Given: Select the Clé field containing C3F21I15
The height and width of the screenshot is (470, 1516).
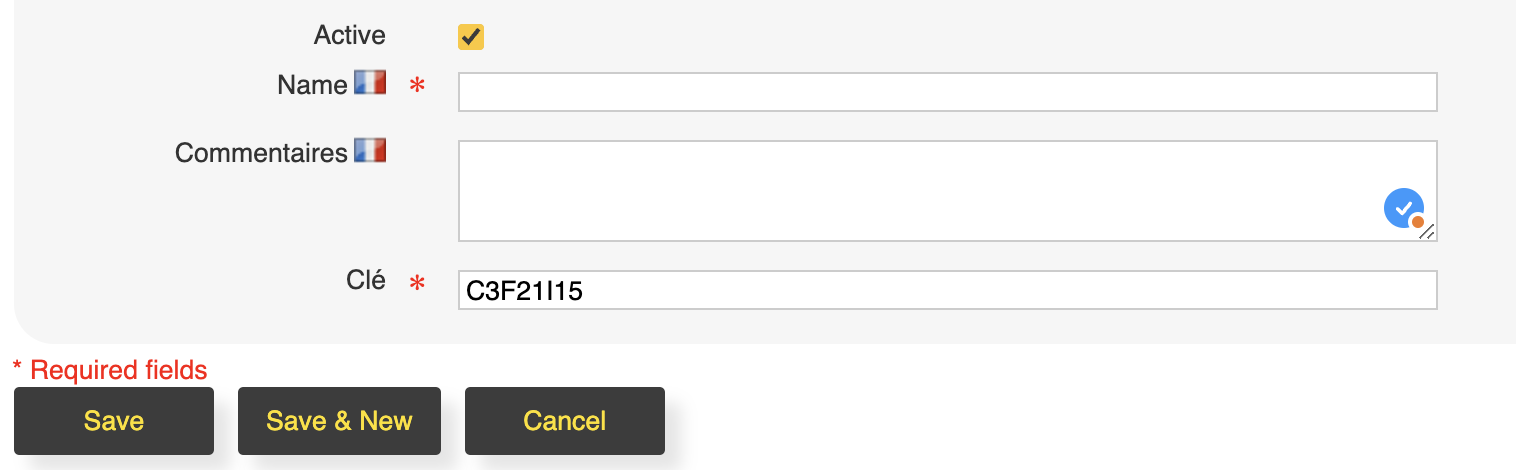Looking at the screenshot, I should (x=947, y=290).
